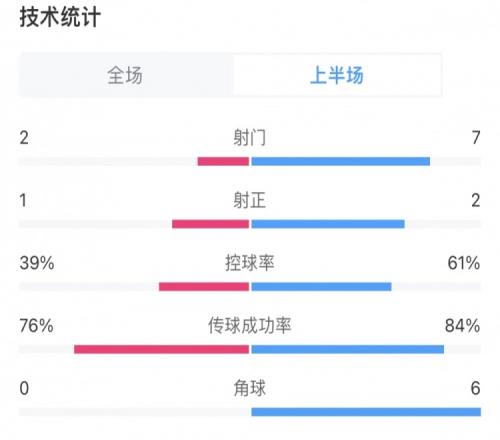This screenshot has width=500, height=440.
Task: Click the red bar under 射门
Action: pos(223,161)
